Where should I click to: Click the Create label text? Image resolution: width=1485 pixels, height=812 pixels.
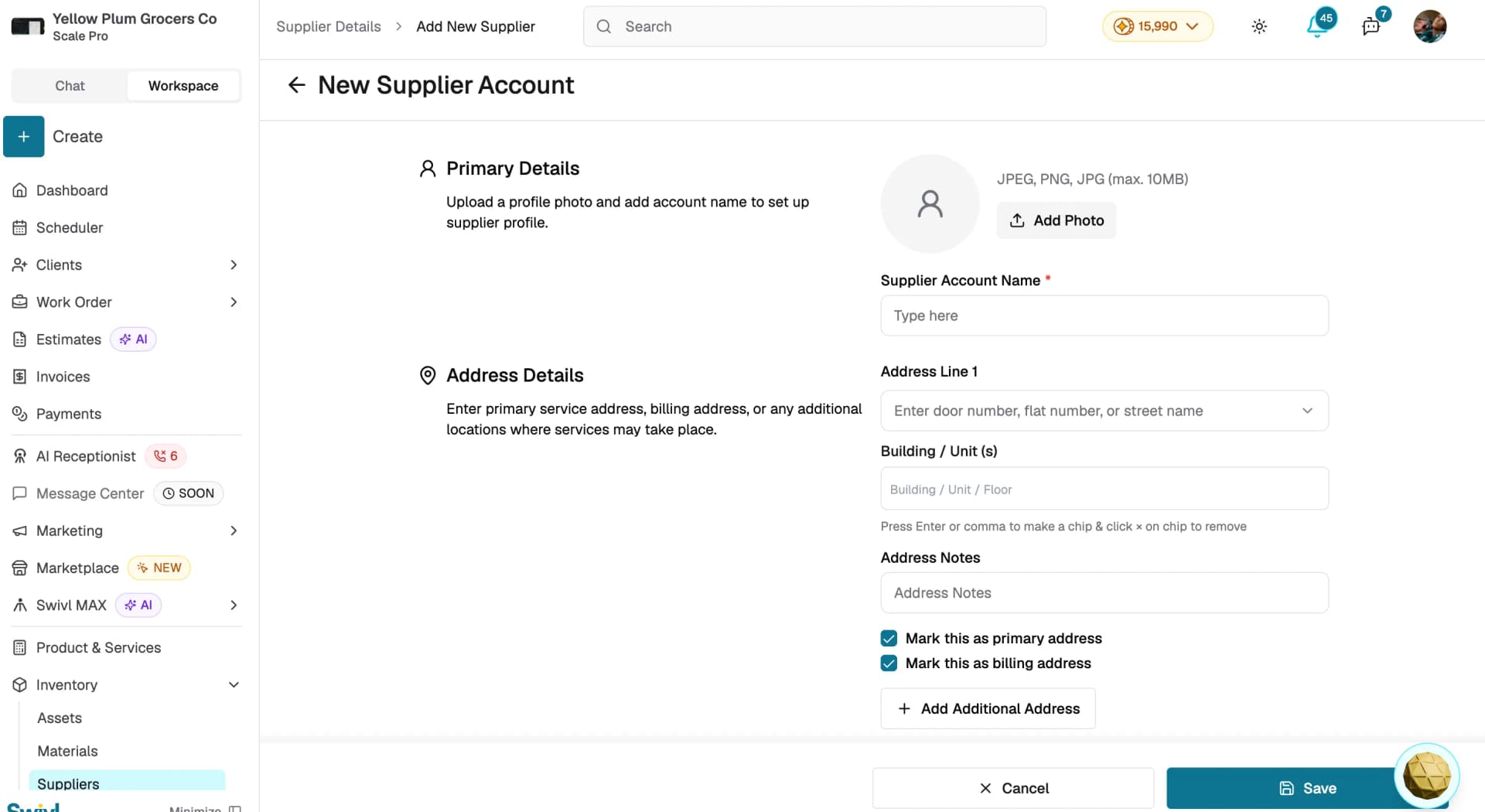[77, 137]
